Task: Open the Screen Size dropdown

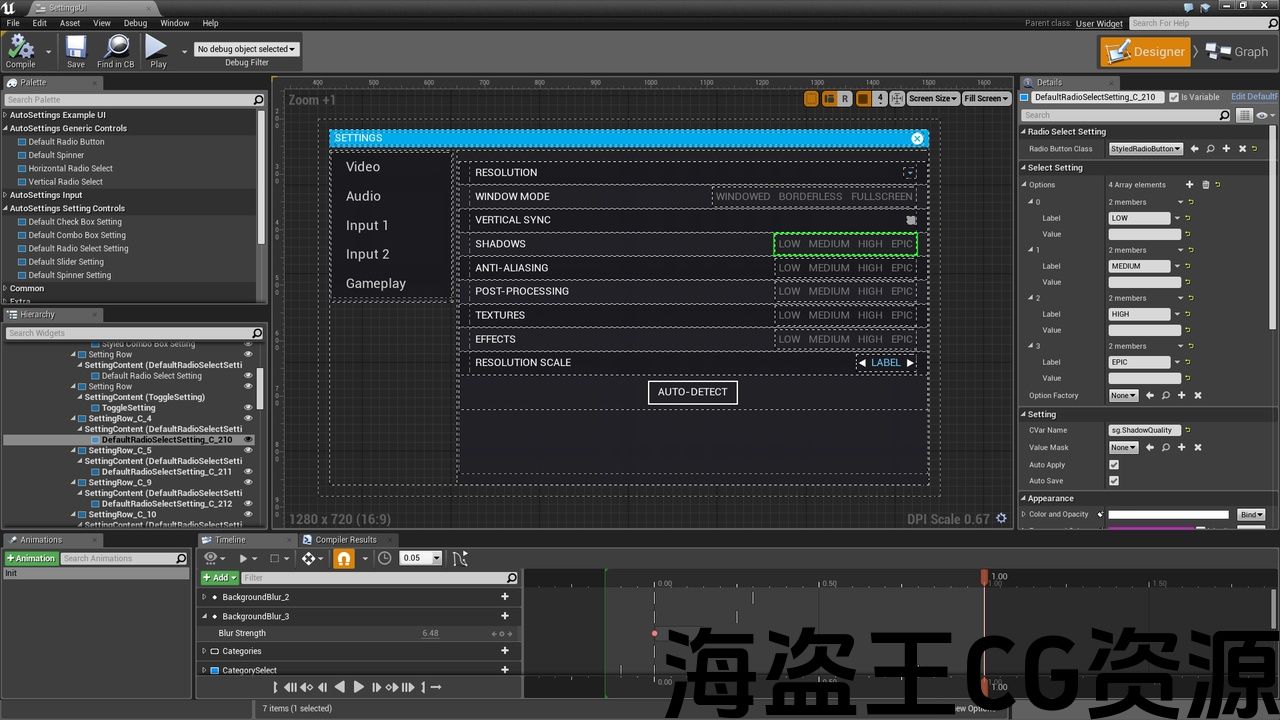Action: (x=932, y=99)
